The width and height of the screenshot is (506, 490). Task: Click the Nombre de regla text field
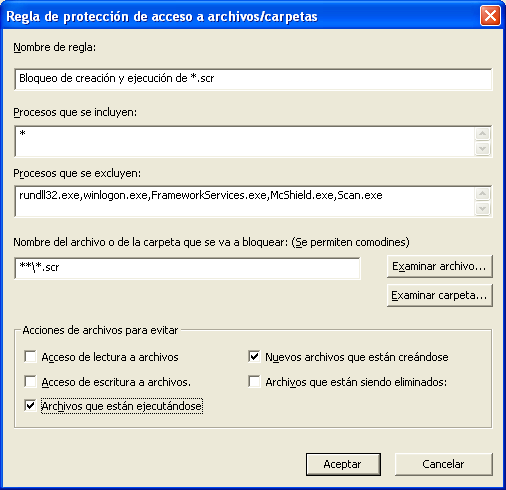pos(253,79)
